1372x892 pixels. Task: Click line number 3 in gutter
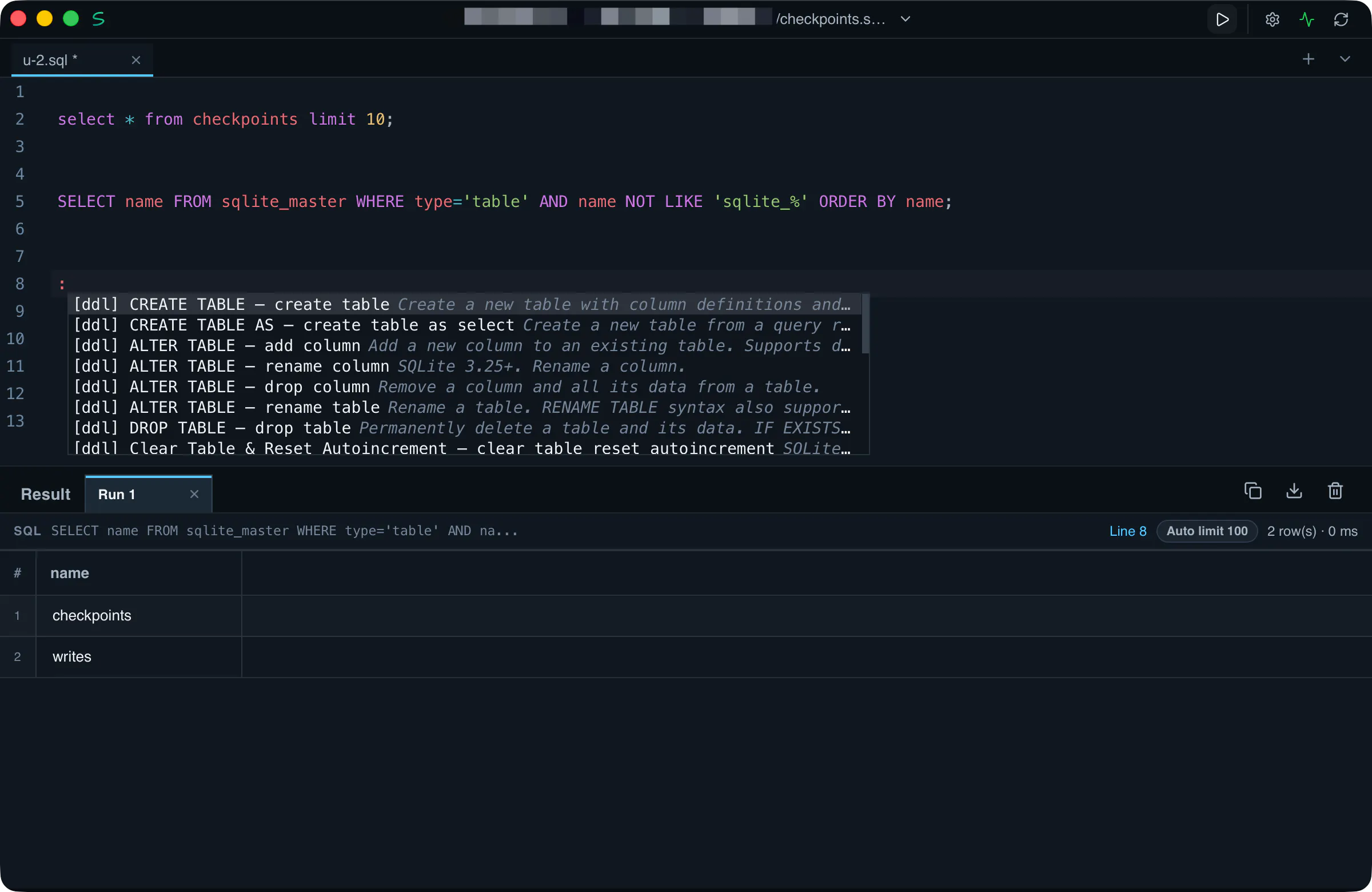[19, 146]
